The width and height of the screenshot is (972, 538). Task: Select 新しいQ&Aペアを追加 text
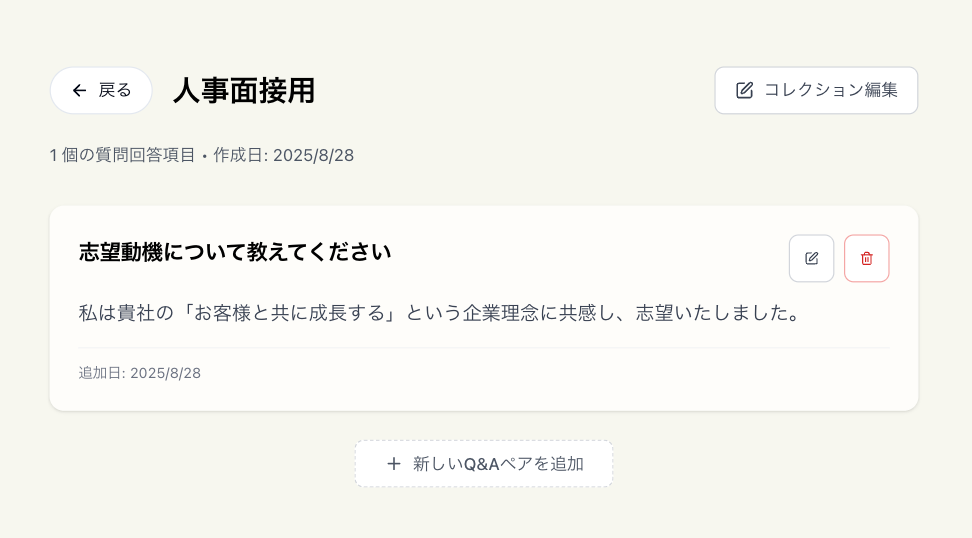coord(498,464)
